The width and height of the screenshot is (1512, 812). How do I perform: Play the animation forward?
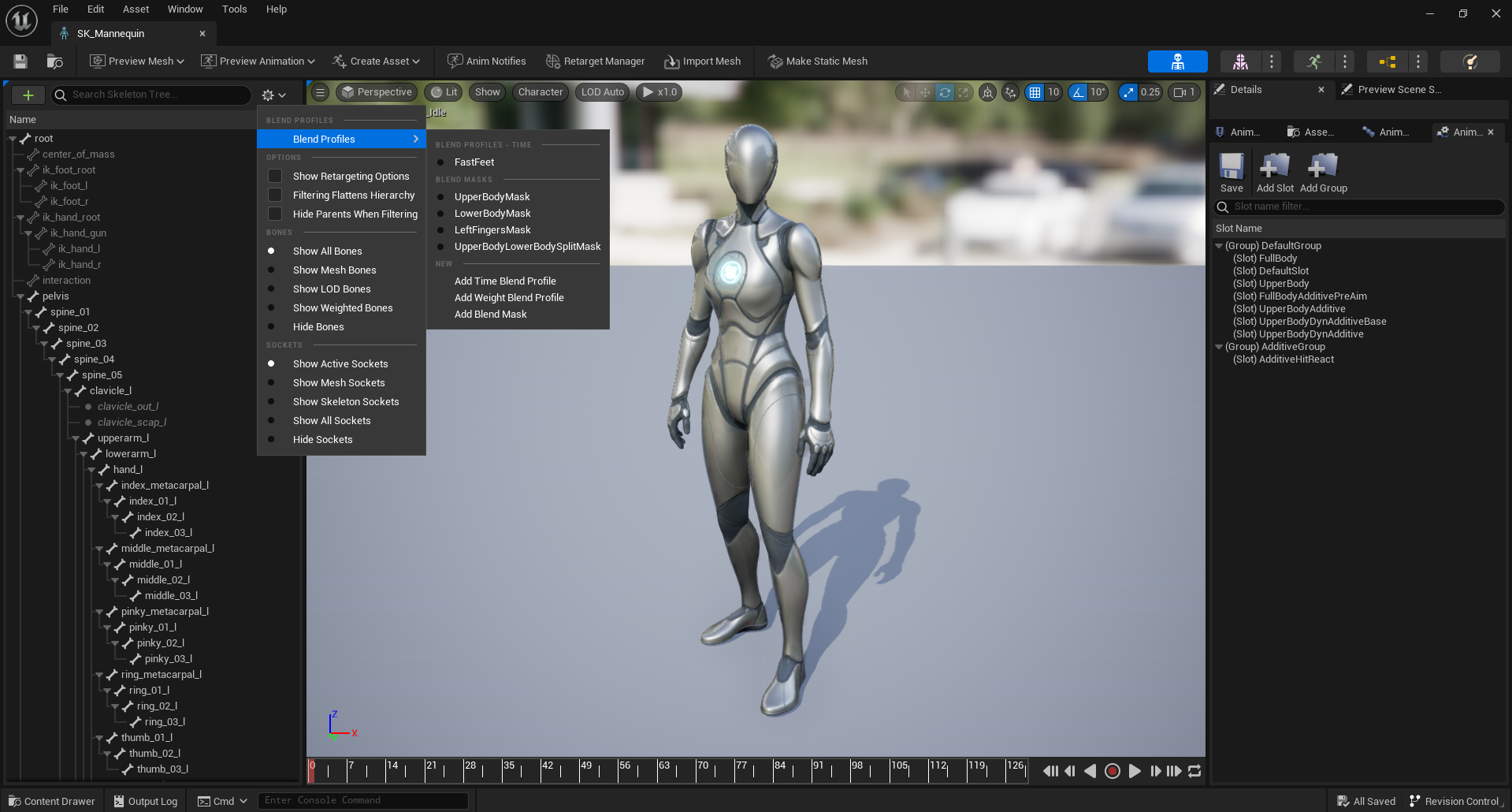pos(1135,771)
